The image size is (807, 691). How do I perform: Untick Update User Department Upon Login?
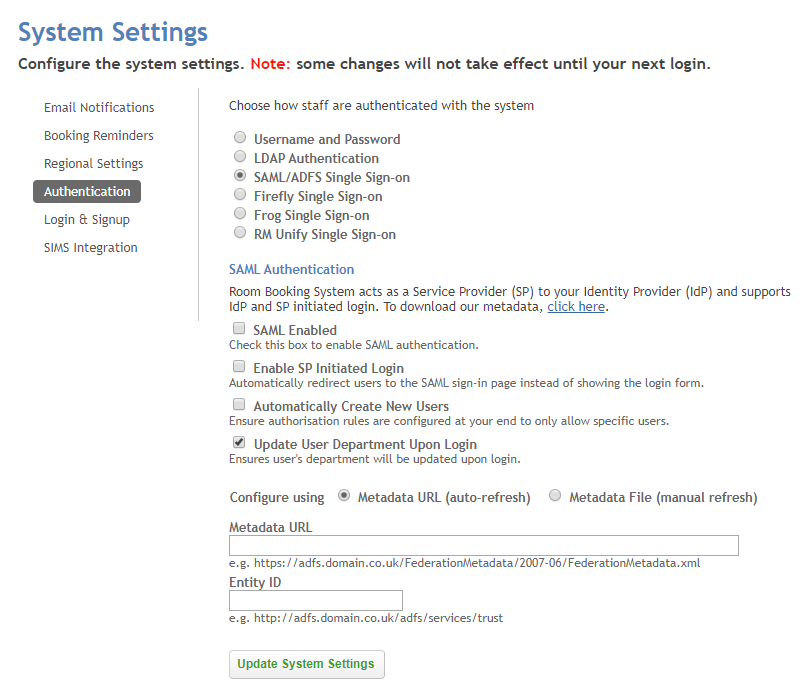point(239,443)
